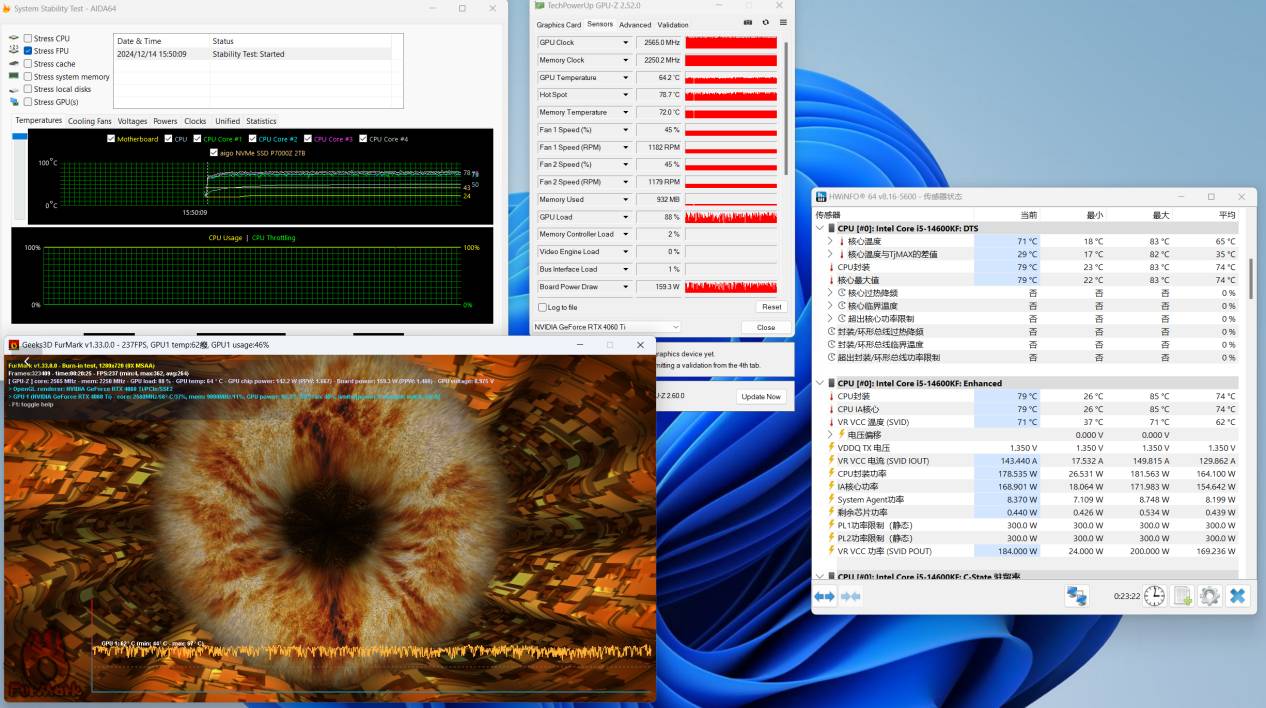
Task: Click the GPU-Z refresh icon
Action: point(766,22)
